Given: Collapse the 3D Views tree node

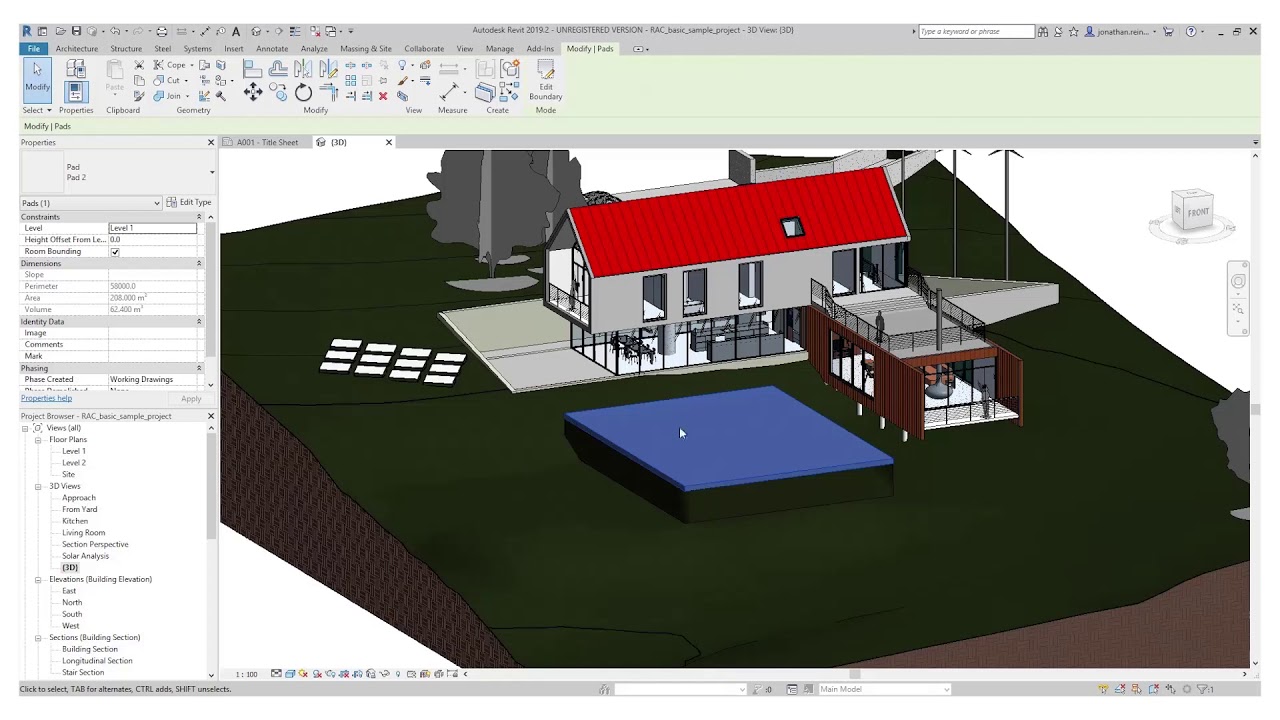Looking at the screenshot, I should [x=38, y=486].
